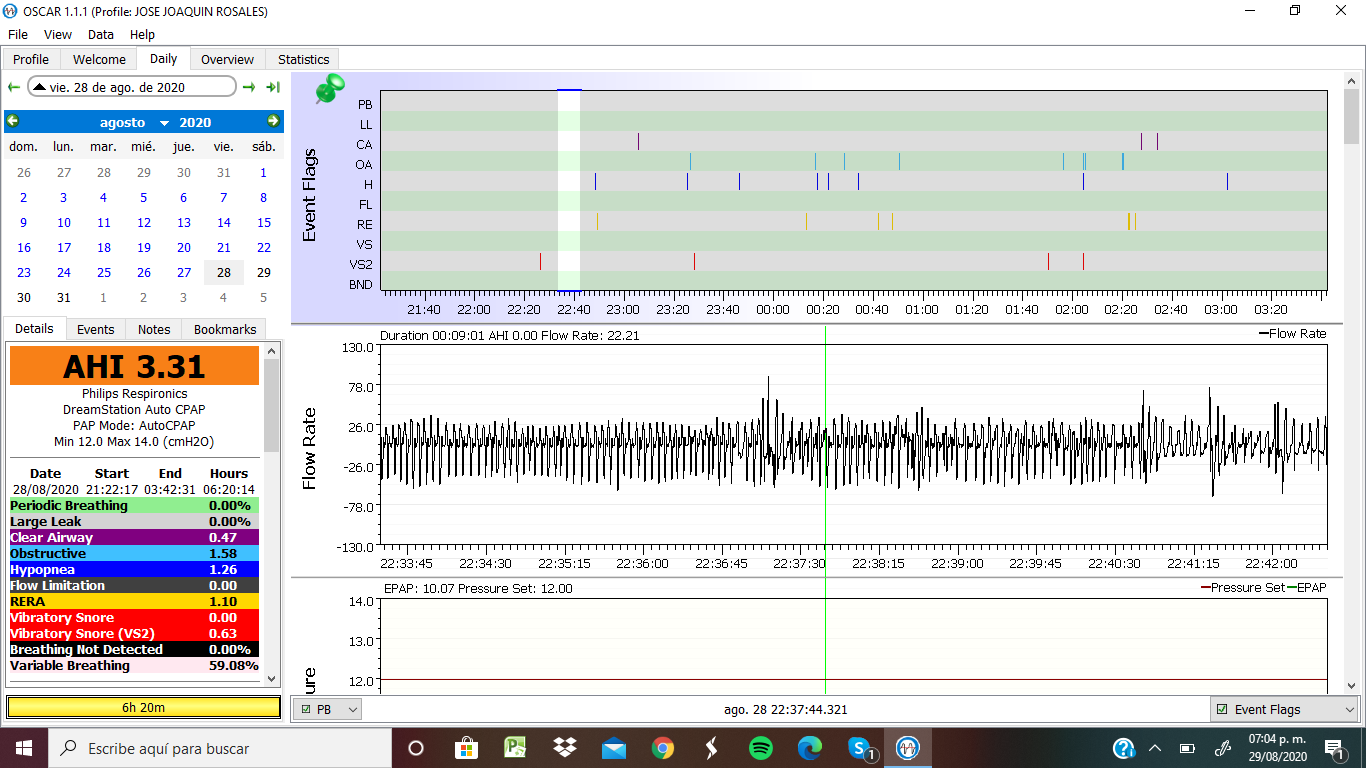The width and height of the screenshot is (1366, 768).
Task: Click the AHI 3.31 orange banner
Action: tap(134, 366)
